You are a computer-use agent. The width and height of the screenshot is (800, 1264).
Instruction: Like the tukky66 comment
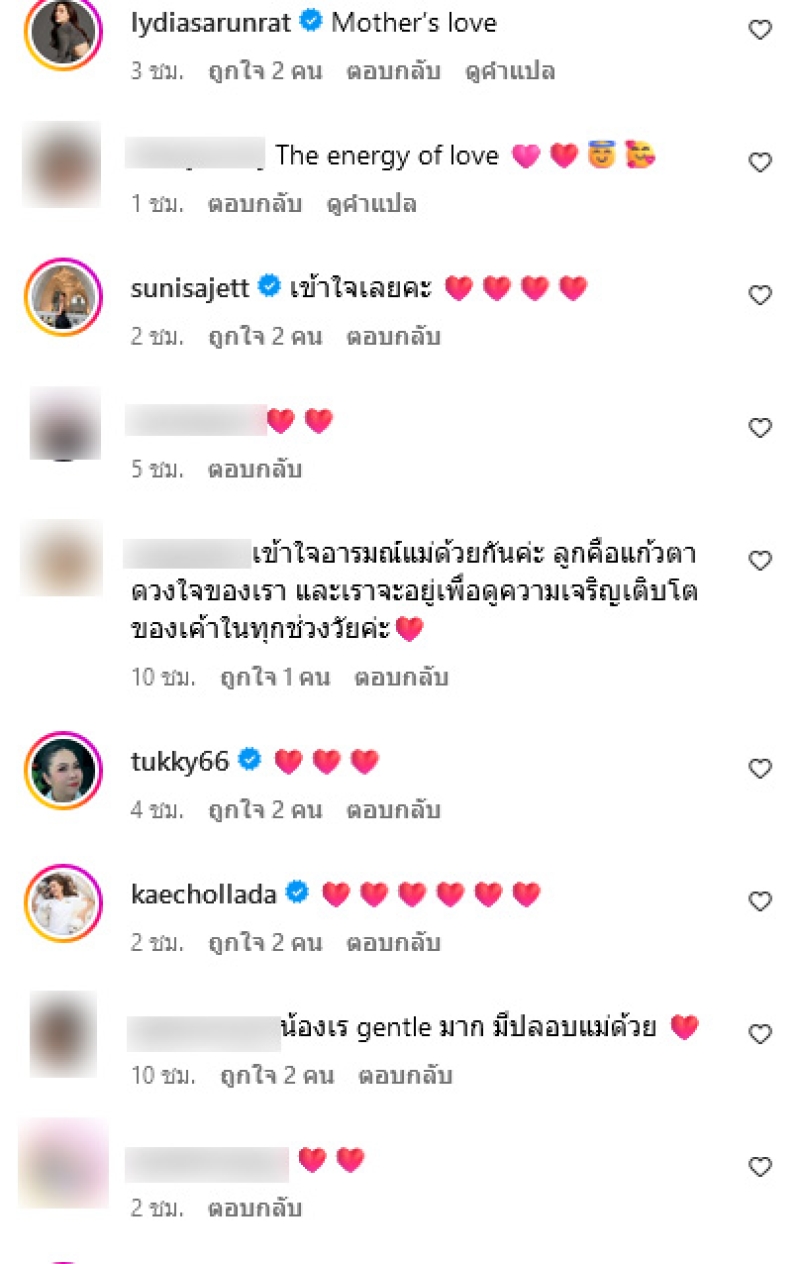click(760, 769)
